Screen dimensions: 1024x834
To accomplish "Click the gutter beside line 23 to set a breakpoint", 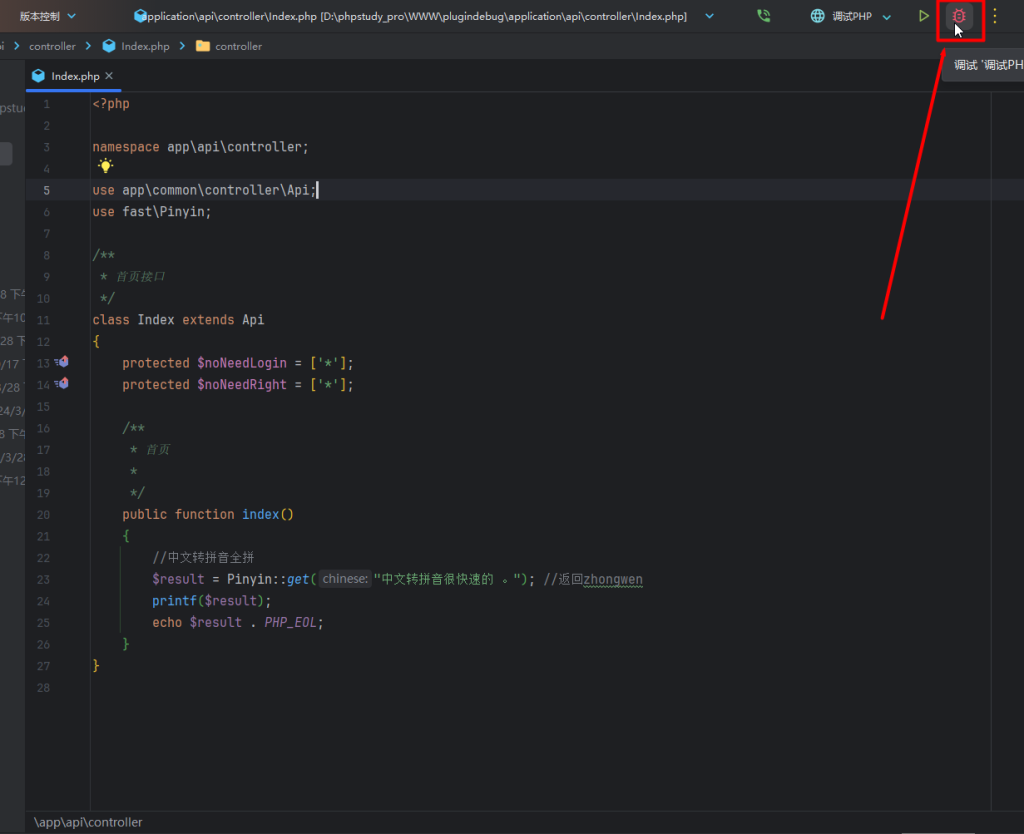I will 60,578.
